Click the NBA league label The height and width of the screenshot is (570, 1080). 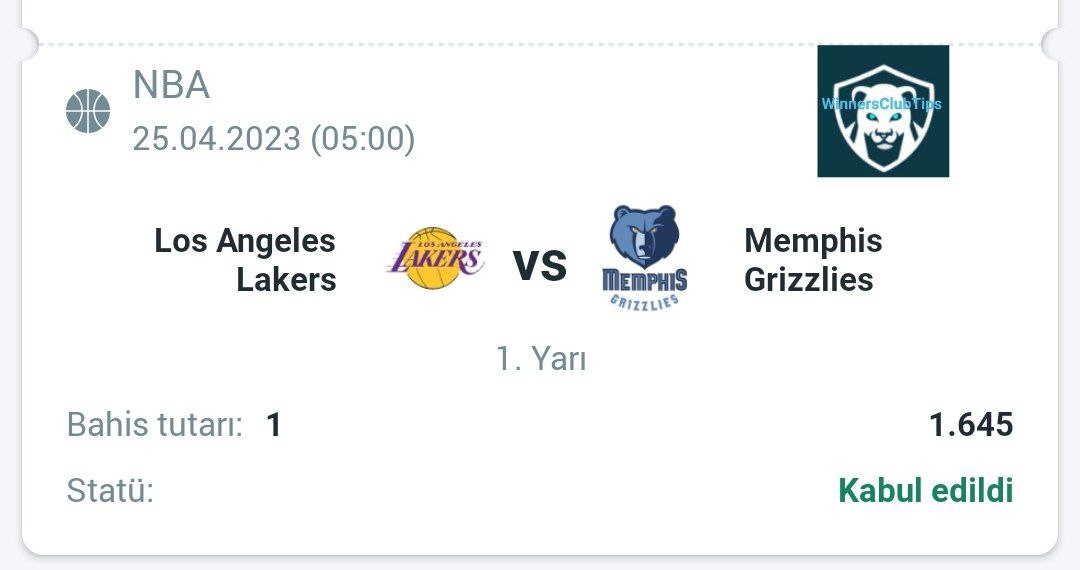pyautogui.click(x=172, y=85)
